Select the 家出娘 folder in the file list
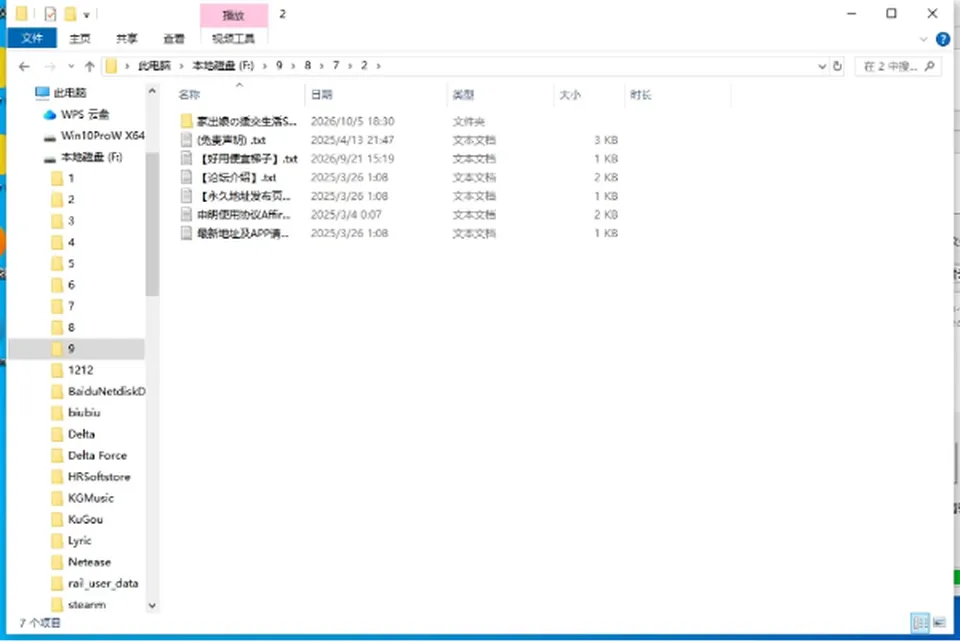Screen dimensions: 960x642 pyautogui.click(x=239, y=121)
